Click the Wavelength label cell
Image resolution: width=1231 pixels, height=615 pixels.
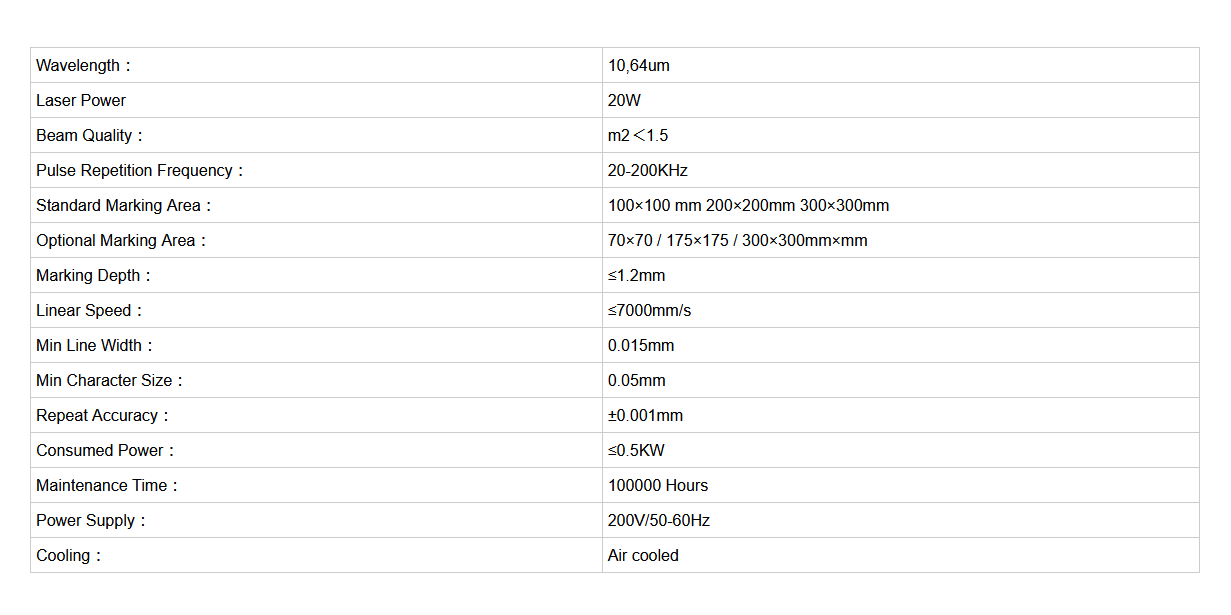(84, 66)
